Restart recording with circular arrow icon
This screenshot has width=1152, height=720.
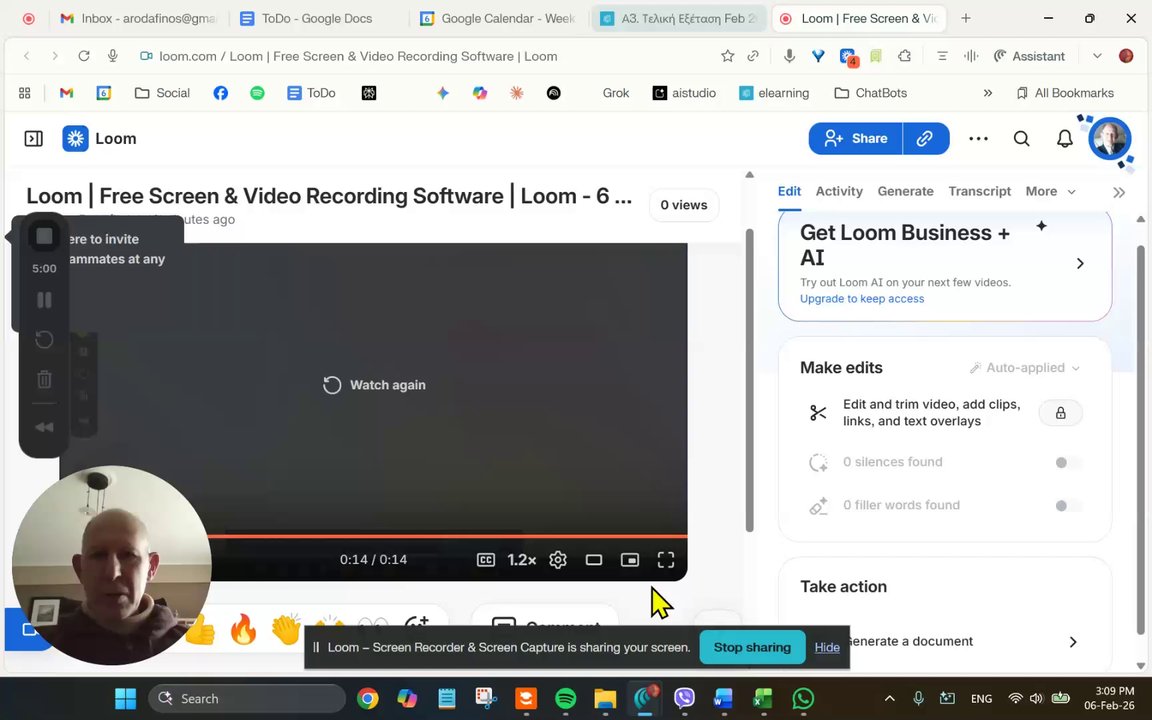pos(44,339)
